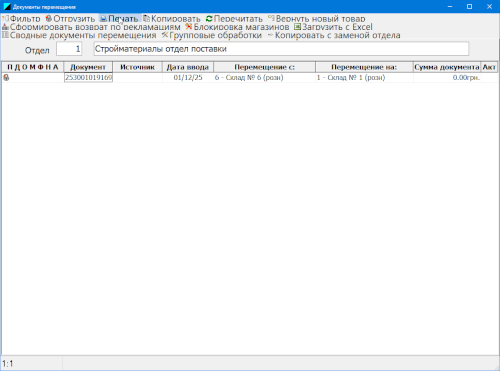500x371 pixels.
Task: Click date cell 01/12/25
Action: (188, 78)
